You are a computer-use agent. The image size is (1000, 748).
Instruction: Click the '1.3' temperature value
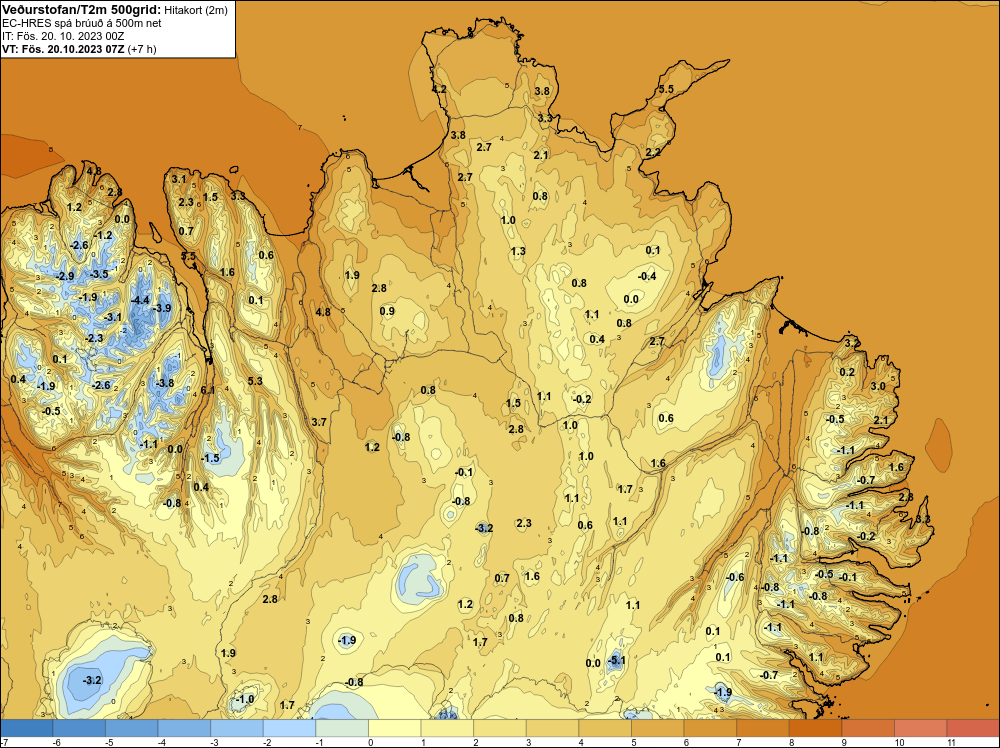pyautogui.click(x=518, y=251)
